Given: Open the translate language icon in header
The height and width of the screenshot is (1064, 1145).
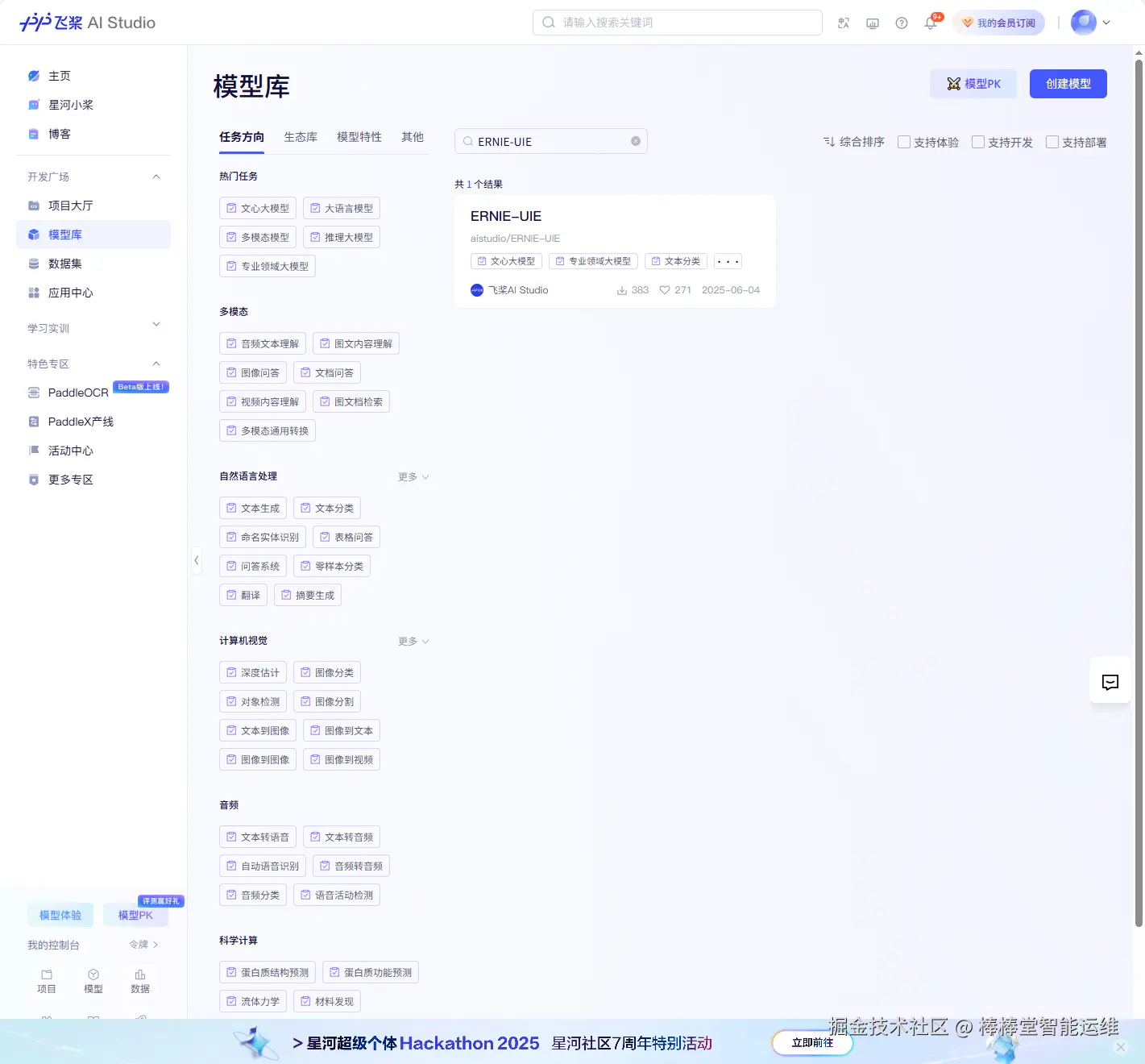Looking at the screenshot, I should (844, 23).
